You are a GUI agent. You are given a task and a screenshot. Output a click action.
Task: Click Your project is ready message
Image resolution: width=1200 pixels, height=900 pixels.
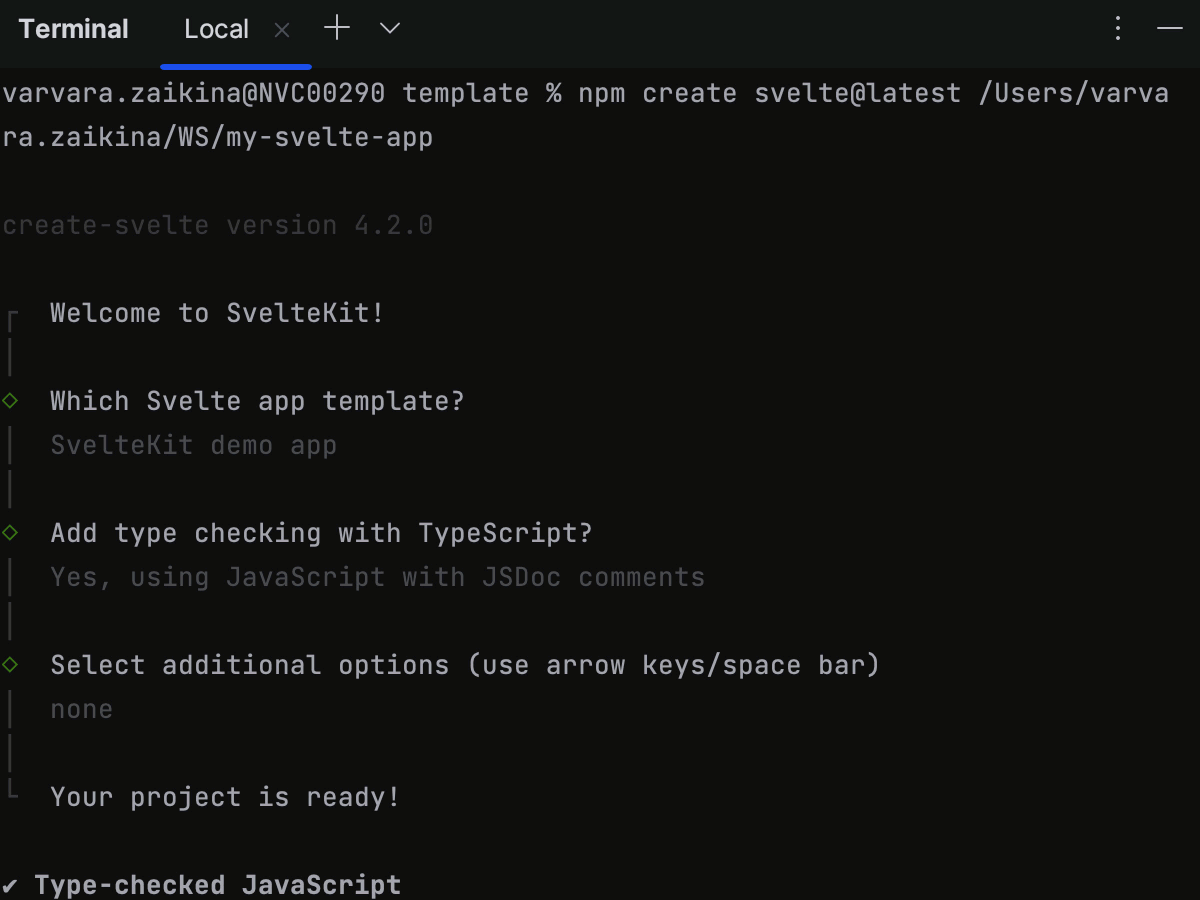tap(224, 796)
